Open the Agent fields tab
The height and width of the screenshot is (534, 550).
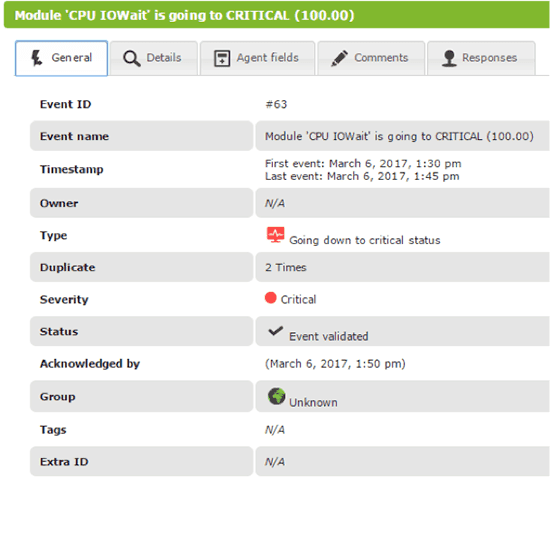click(x=257, y=58)
